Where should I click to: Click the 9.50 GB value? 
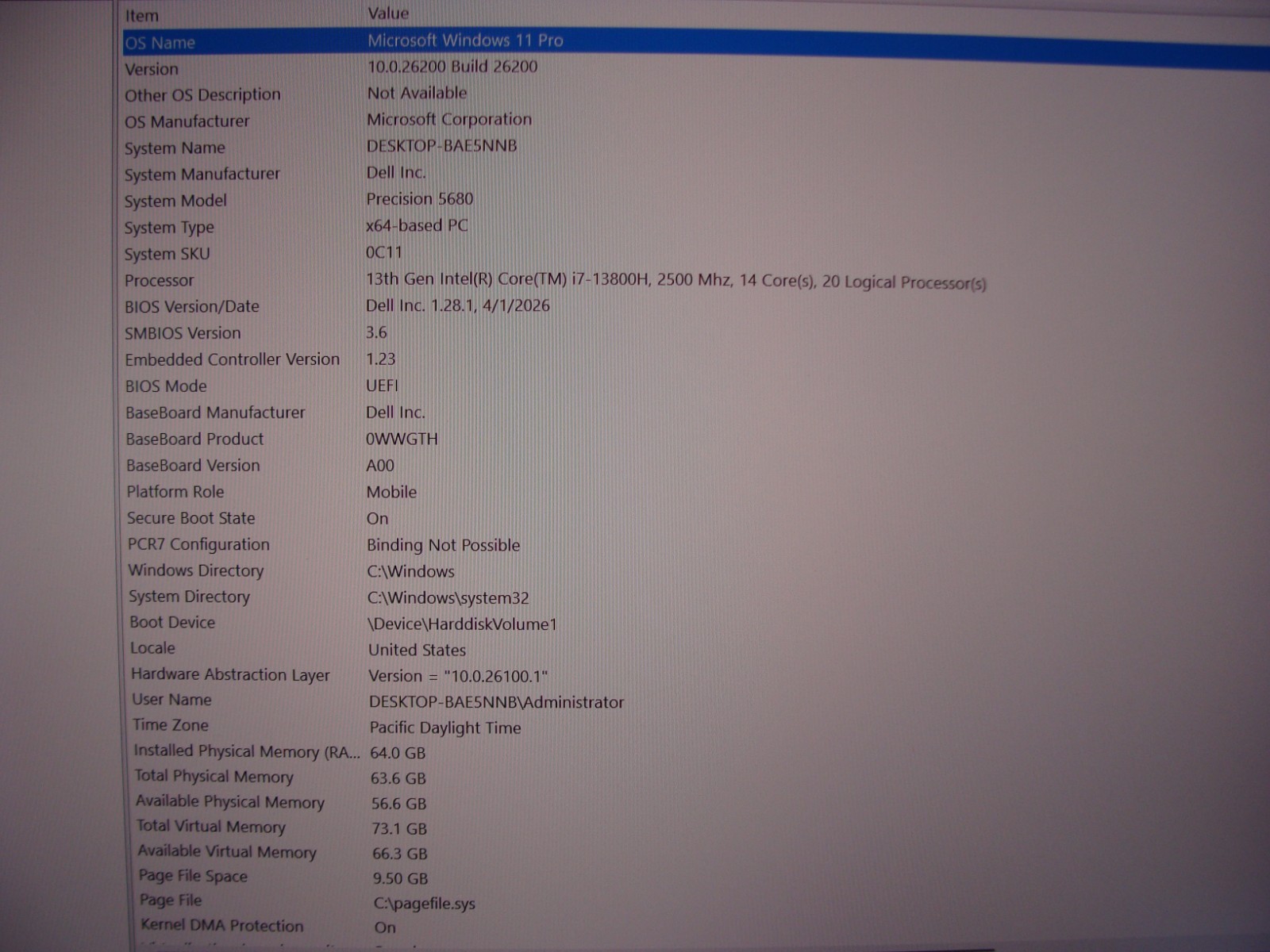(401, 878)
